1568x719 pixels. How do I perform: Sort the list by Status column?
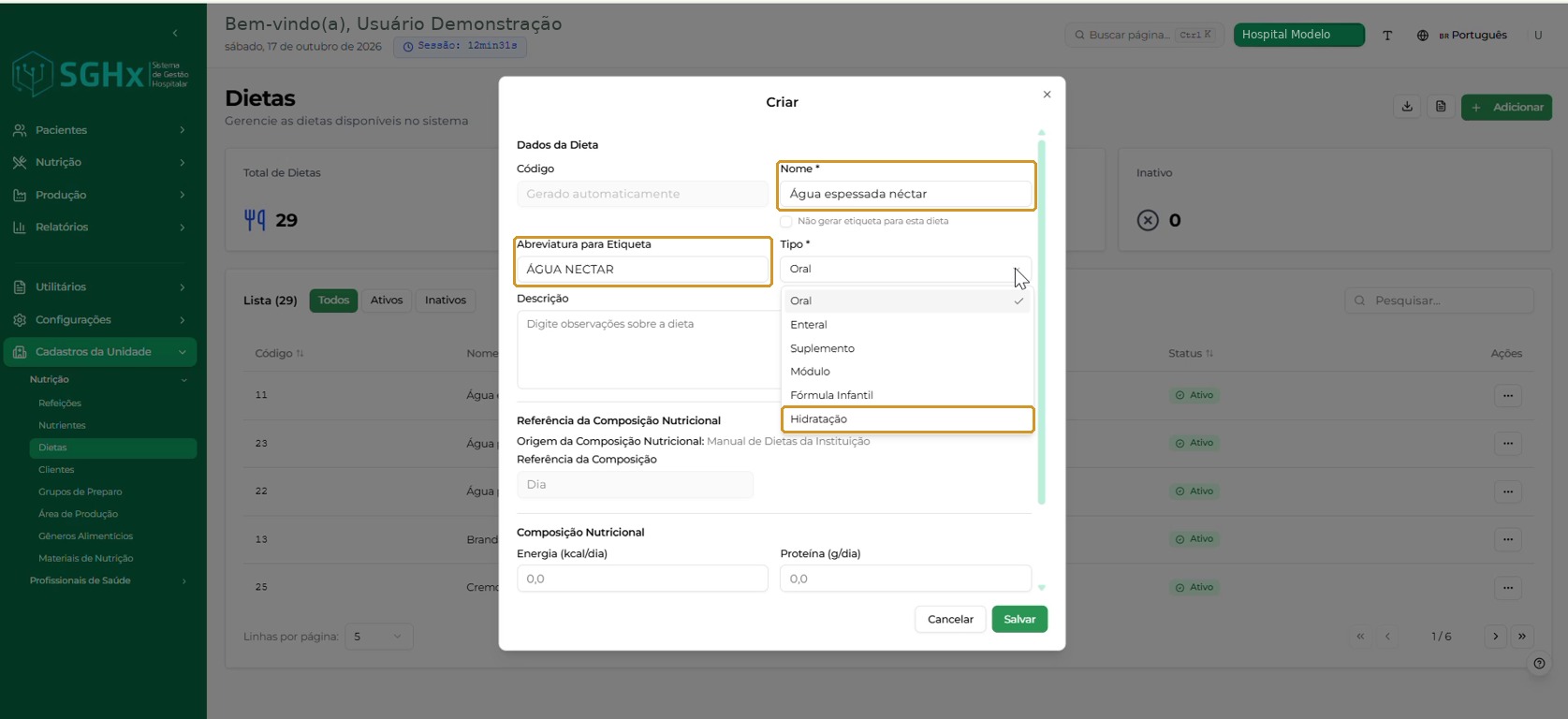pyautogui.click(x=1191, y=354)
